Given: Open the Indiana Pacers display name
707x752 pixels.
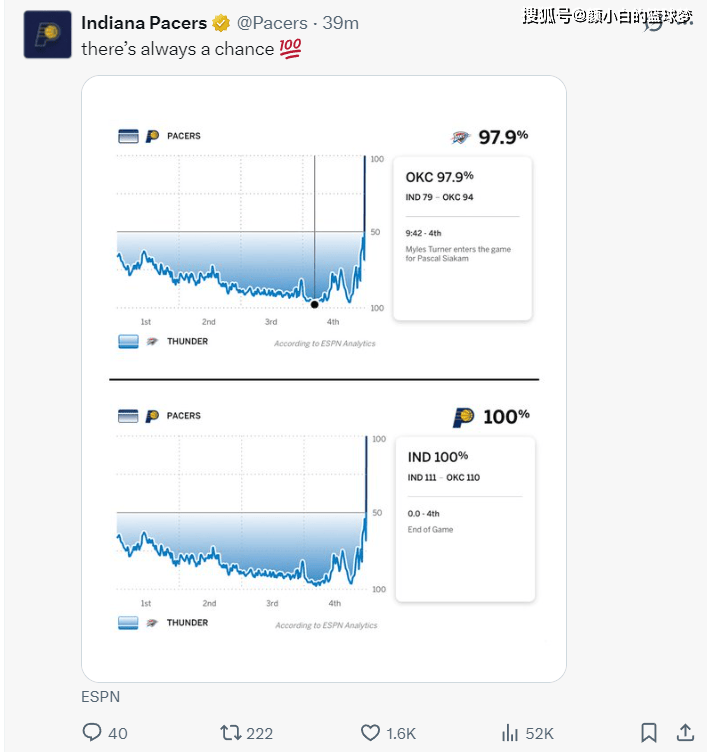Looking at the screenshot, I should (x=144, y=23).
